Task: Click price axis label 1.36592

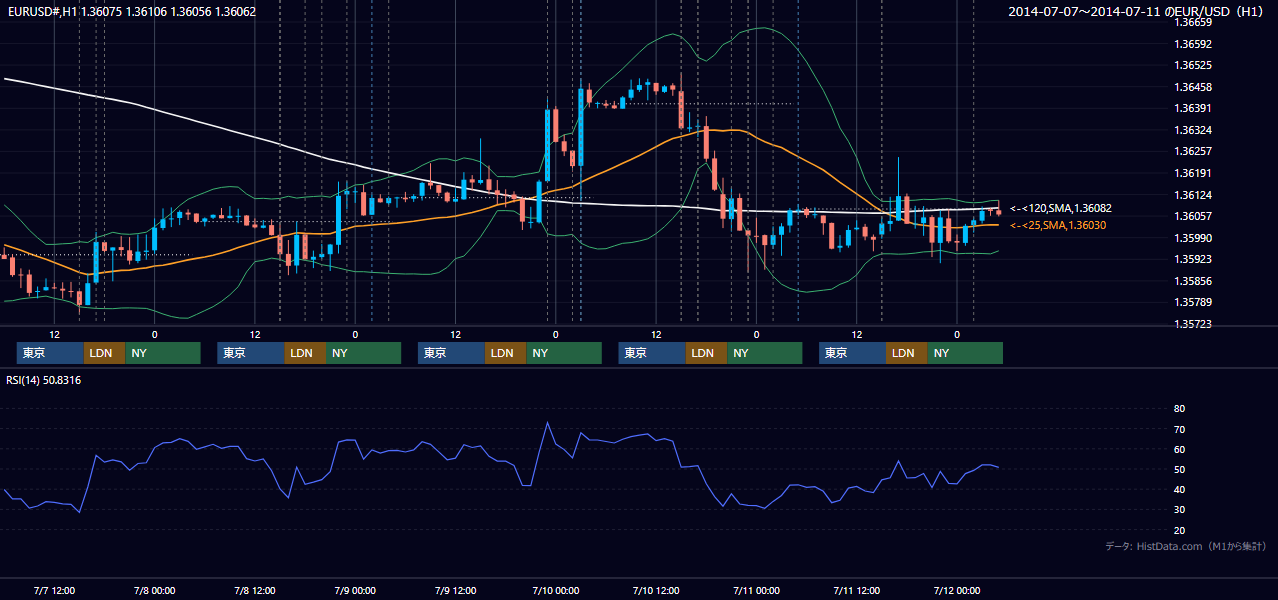Action: point(1193,44)
